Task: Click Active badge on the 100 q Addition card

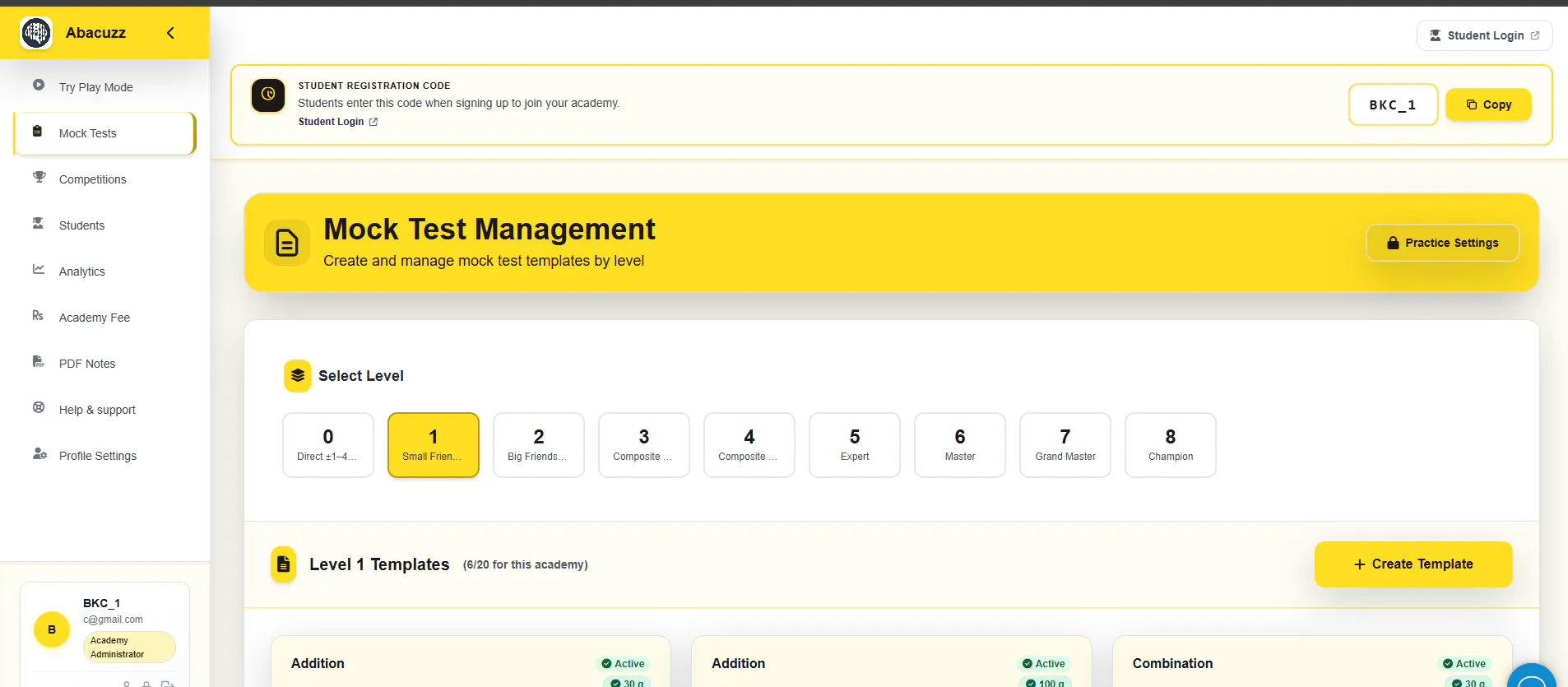Action: (x=1044, y=664)
